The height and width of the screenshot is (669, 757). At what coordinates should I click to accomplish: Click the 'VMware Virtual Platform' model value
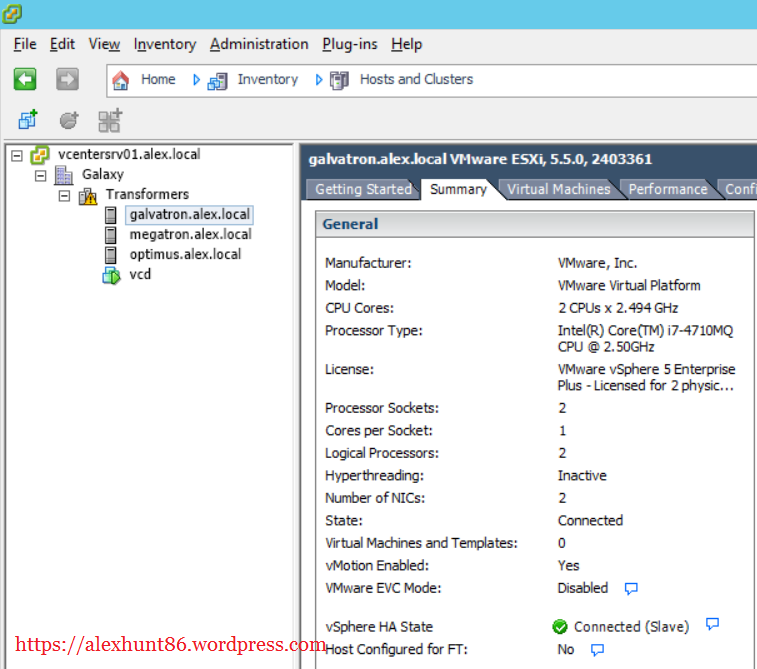tap(629, 286)
